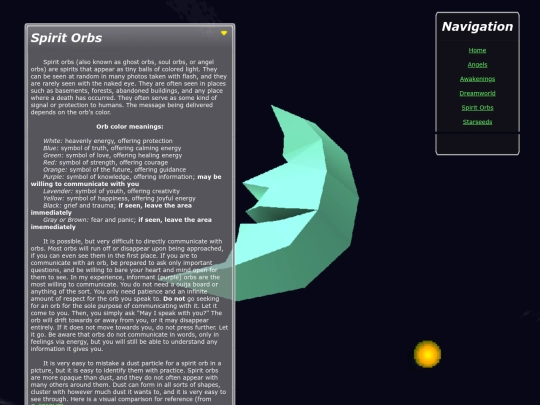Click the glowing yellow orb
540x405 pixels.
tap(427, 354)
